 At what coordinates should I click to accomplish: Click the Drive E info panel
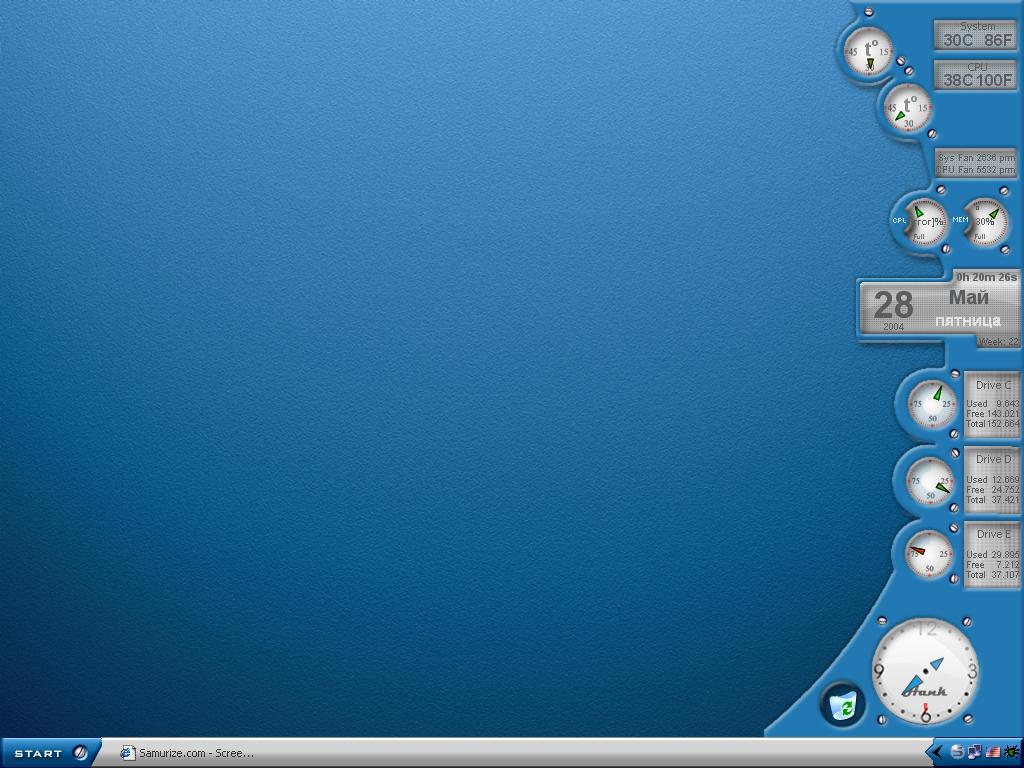tap(992, 554)
